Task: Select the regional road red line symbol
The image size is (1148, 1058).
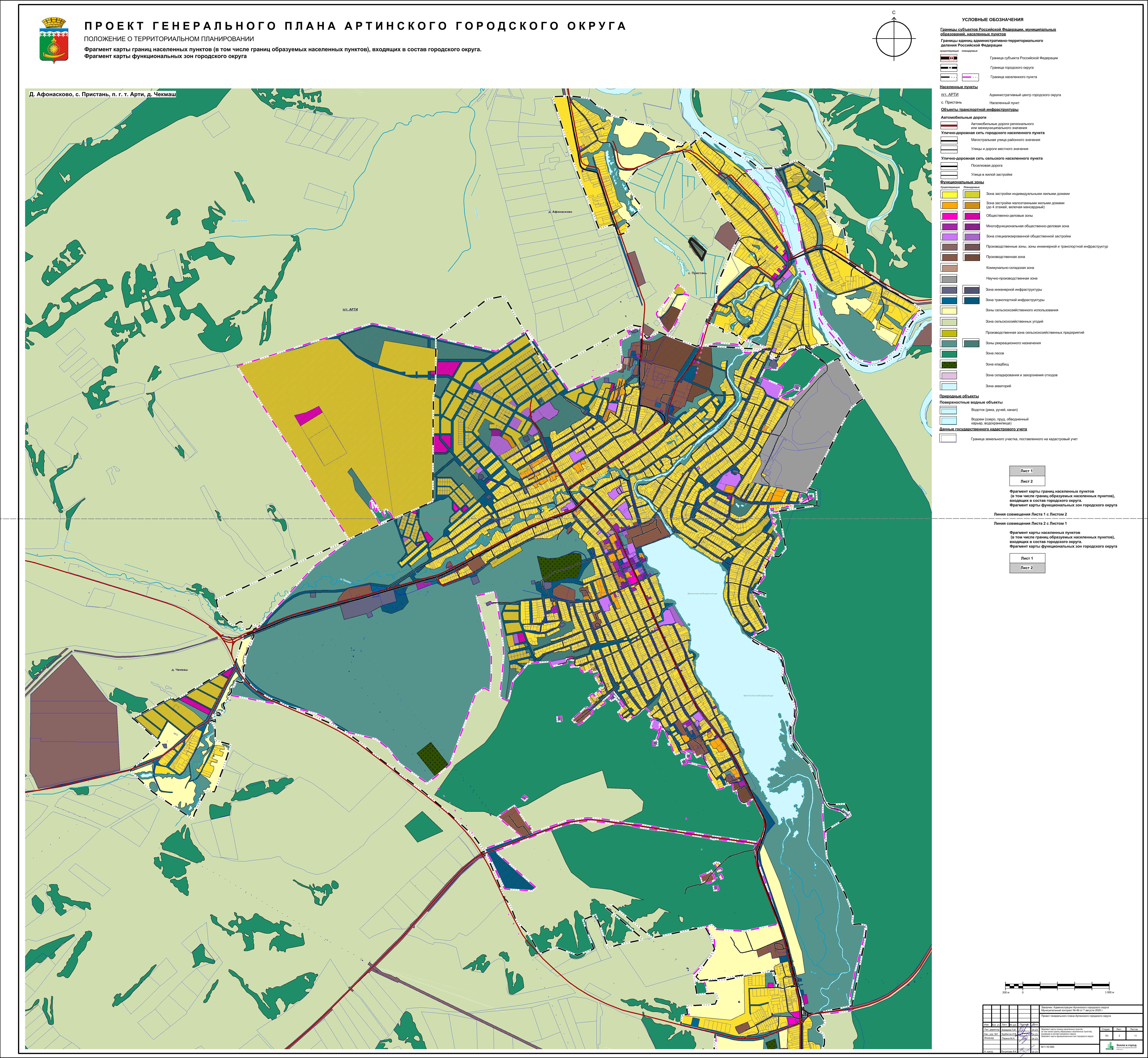Action: (949, 125)
